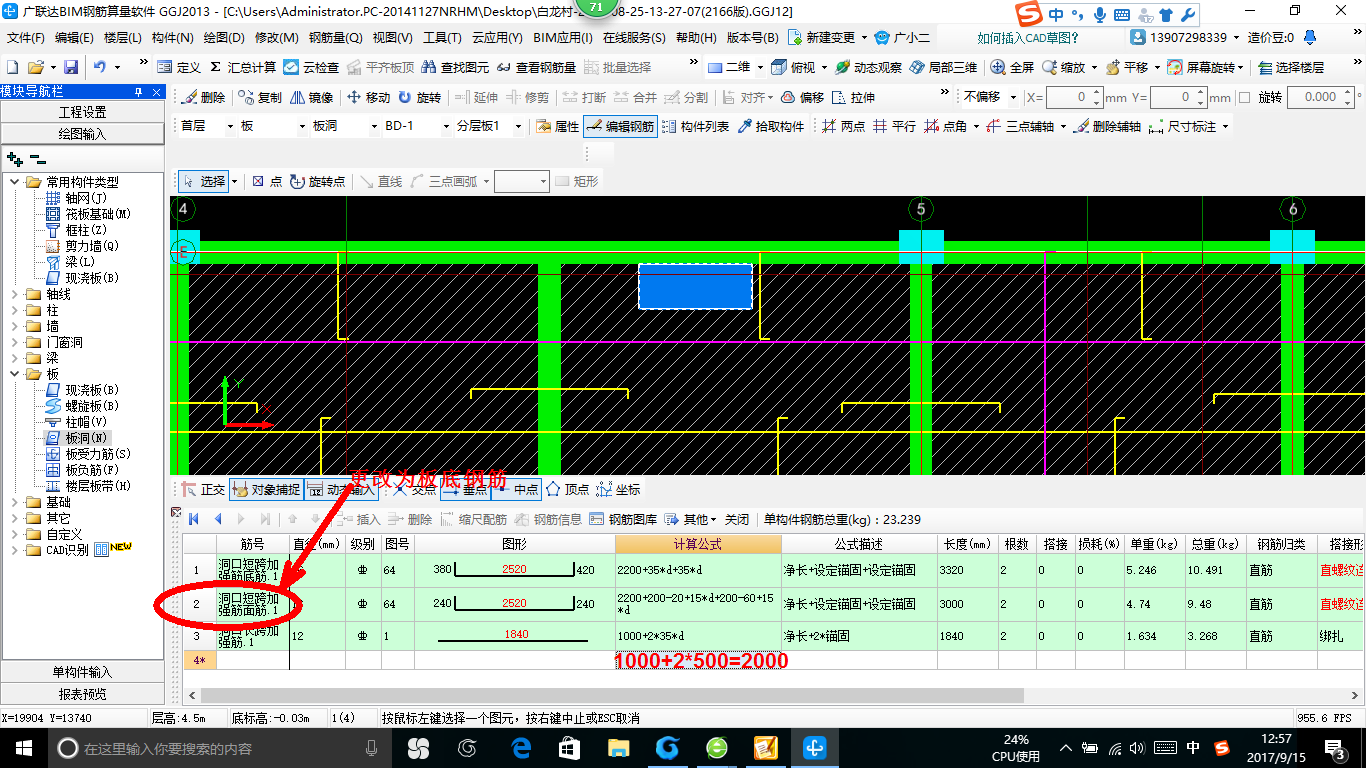Click the Save disk icon
Image resolution: width=1366 pixels, height=768 pixels.
coord(71,67)
